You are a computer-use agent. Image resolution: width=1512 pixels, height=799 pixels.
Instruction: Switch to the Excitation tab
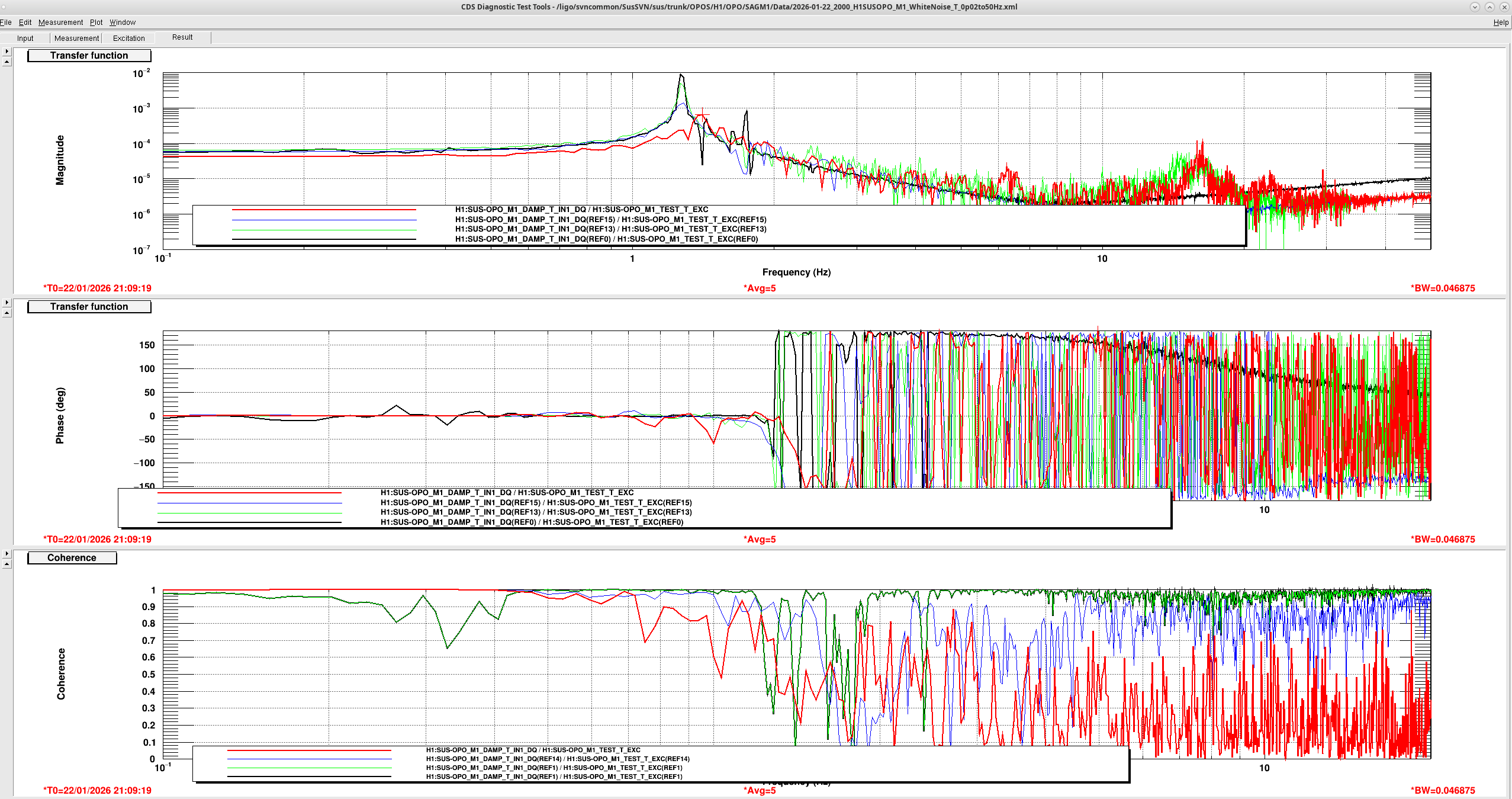(128, 38)
